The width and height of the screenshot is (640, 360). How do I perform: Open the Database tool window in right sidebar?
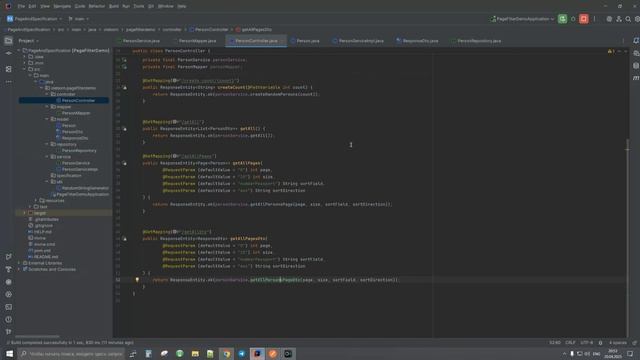(636, 66)
